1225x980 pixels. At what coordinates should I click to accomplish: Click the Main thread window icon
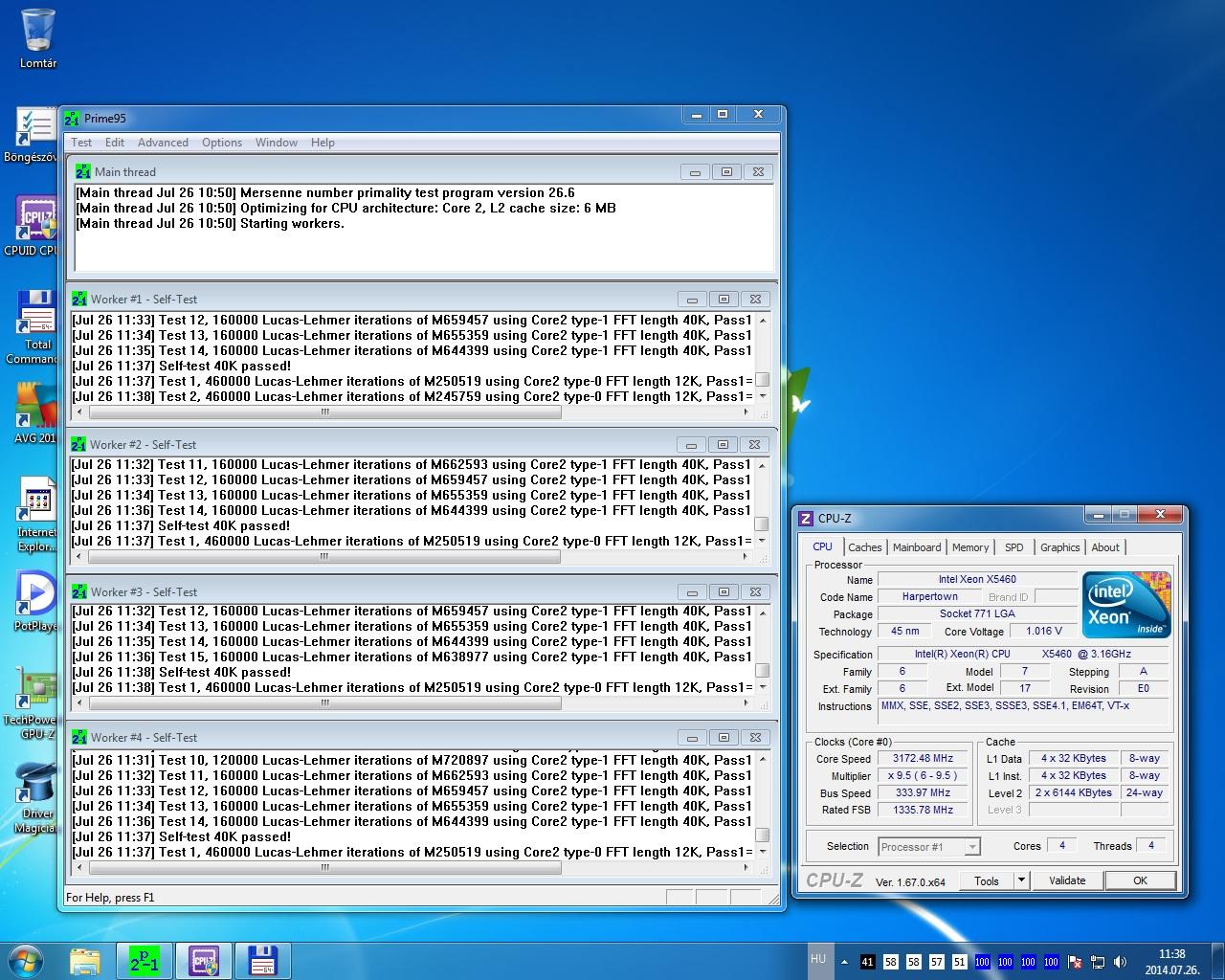click(x=82, y=172)
